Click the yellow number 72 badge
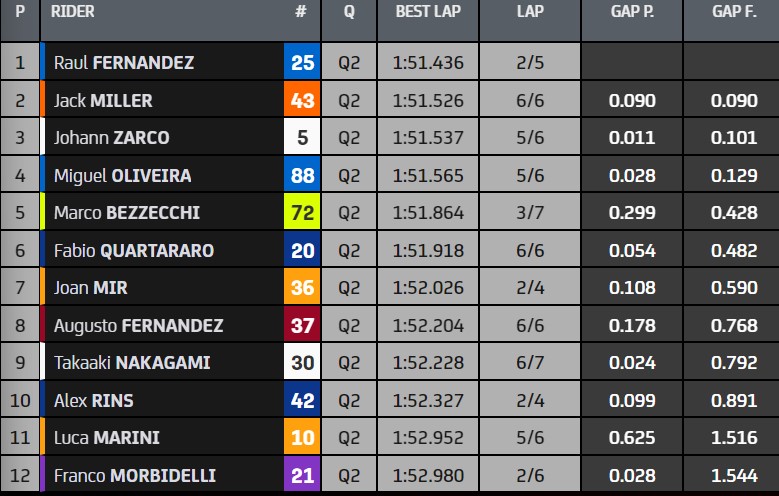The height and width of the screenshot is (496, 779). (302, 213)
